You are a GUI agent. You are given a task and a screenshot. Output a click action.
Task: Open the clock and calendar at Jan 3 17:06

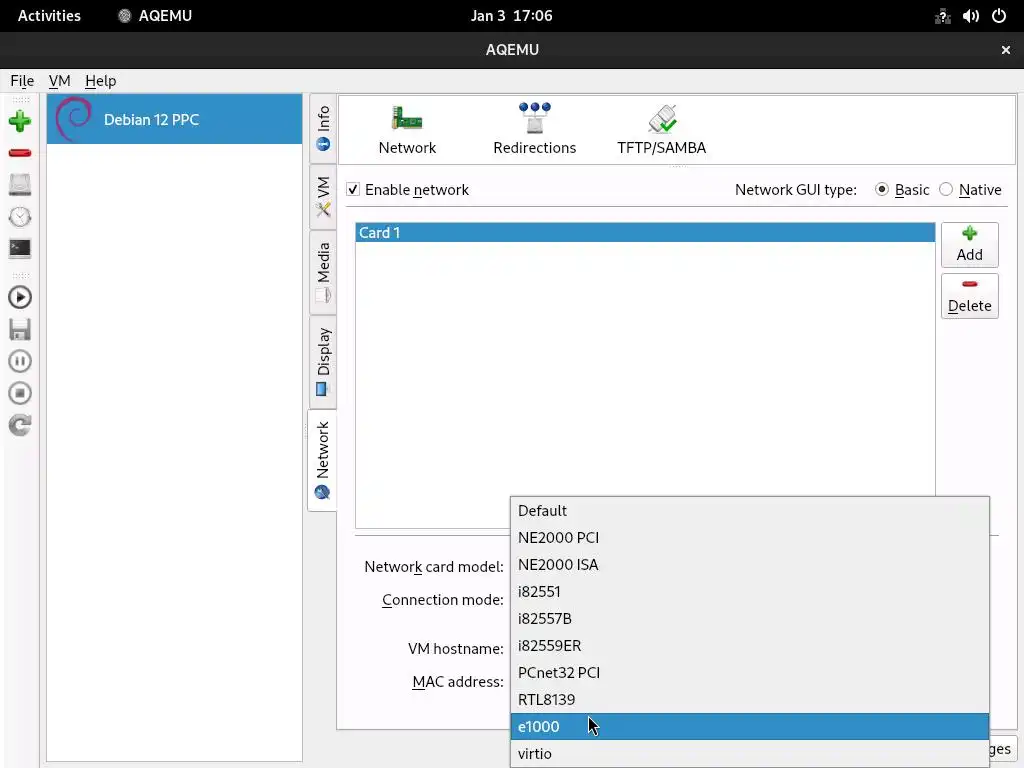[x=511, y=16]
